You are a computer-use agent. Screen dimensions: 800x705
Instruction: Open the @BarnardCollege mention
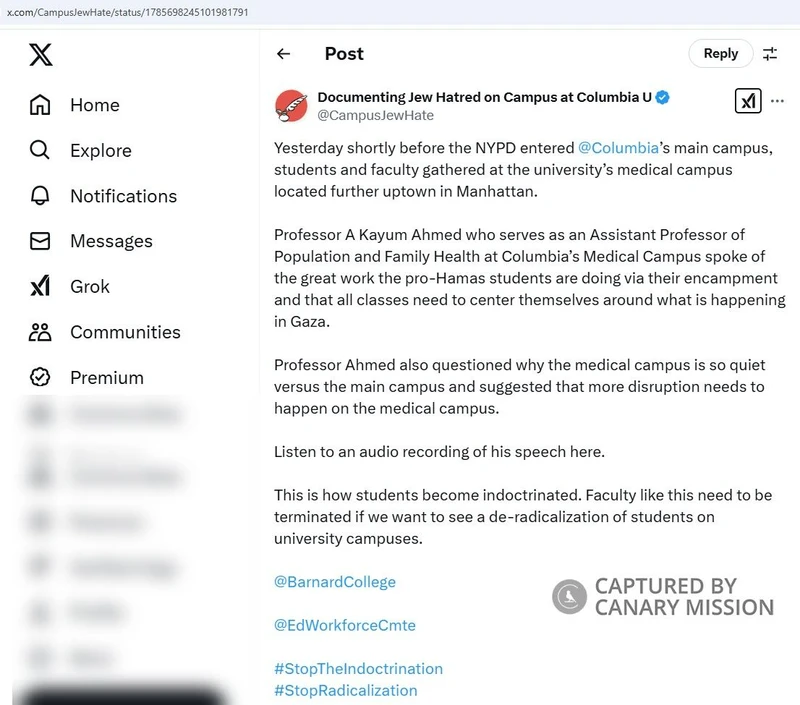pos(335,582)
